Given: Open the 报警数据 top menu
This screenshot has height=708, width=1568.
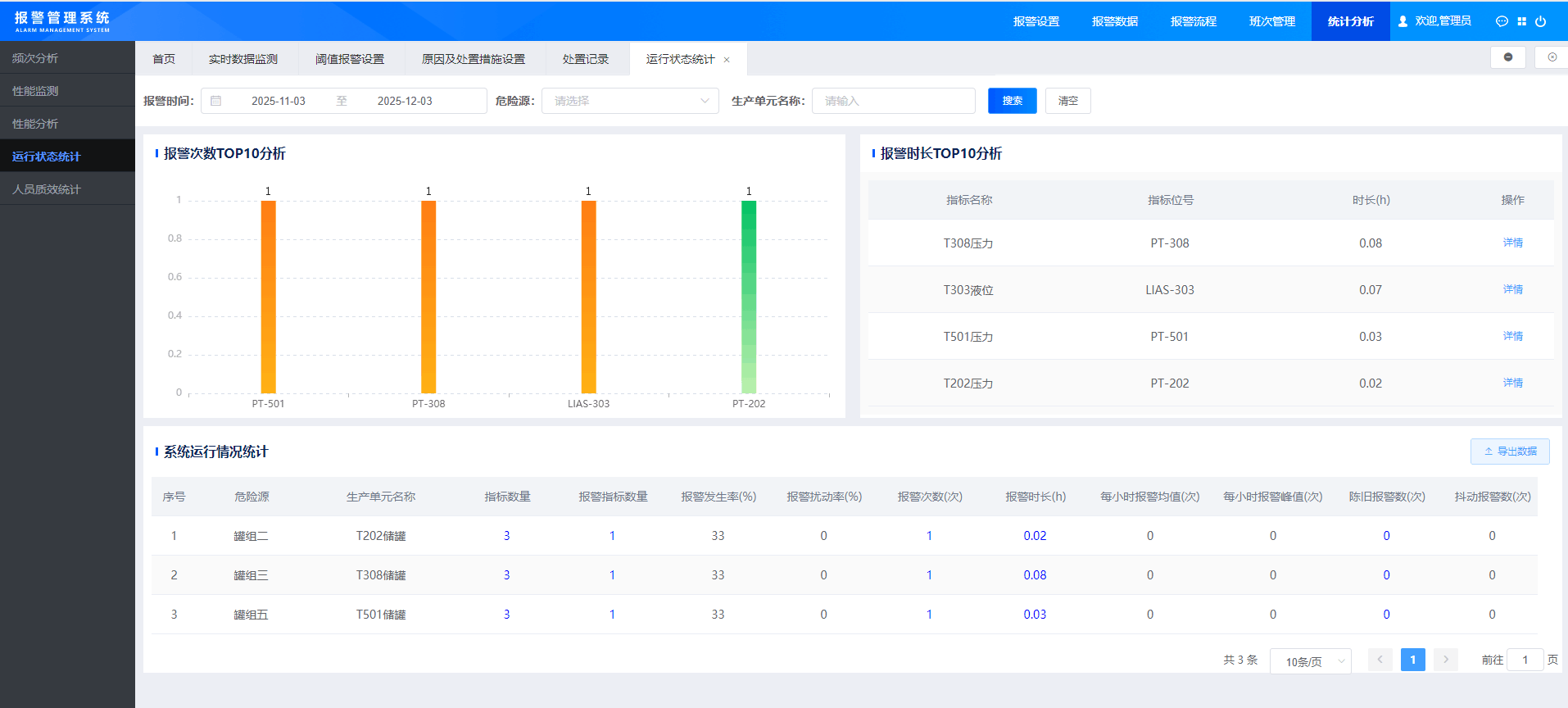Looking at the screenshot, I should pyautogui.click(x=1114, y=21).
